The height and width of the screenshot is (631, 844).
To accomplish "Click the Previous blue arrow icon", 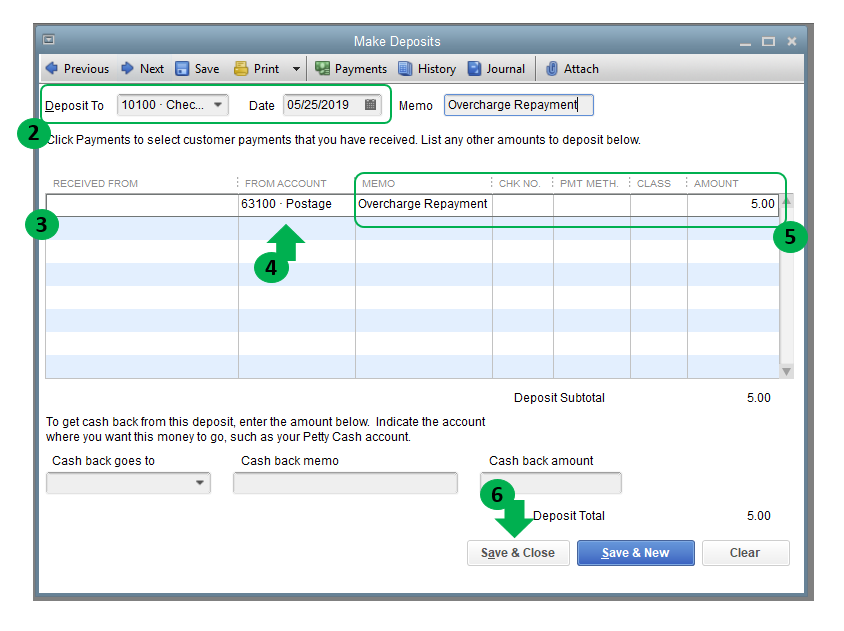I will click(x=52, y=68).
